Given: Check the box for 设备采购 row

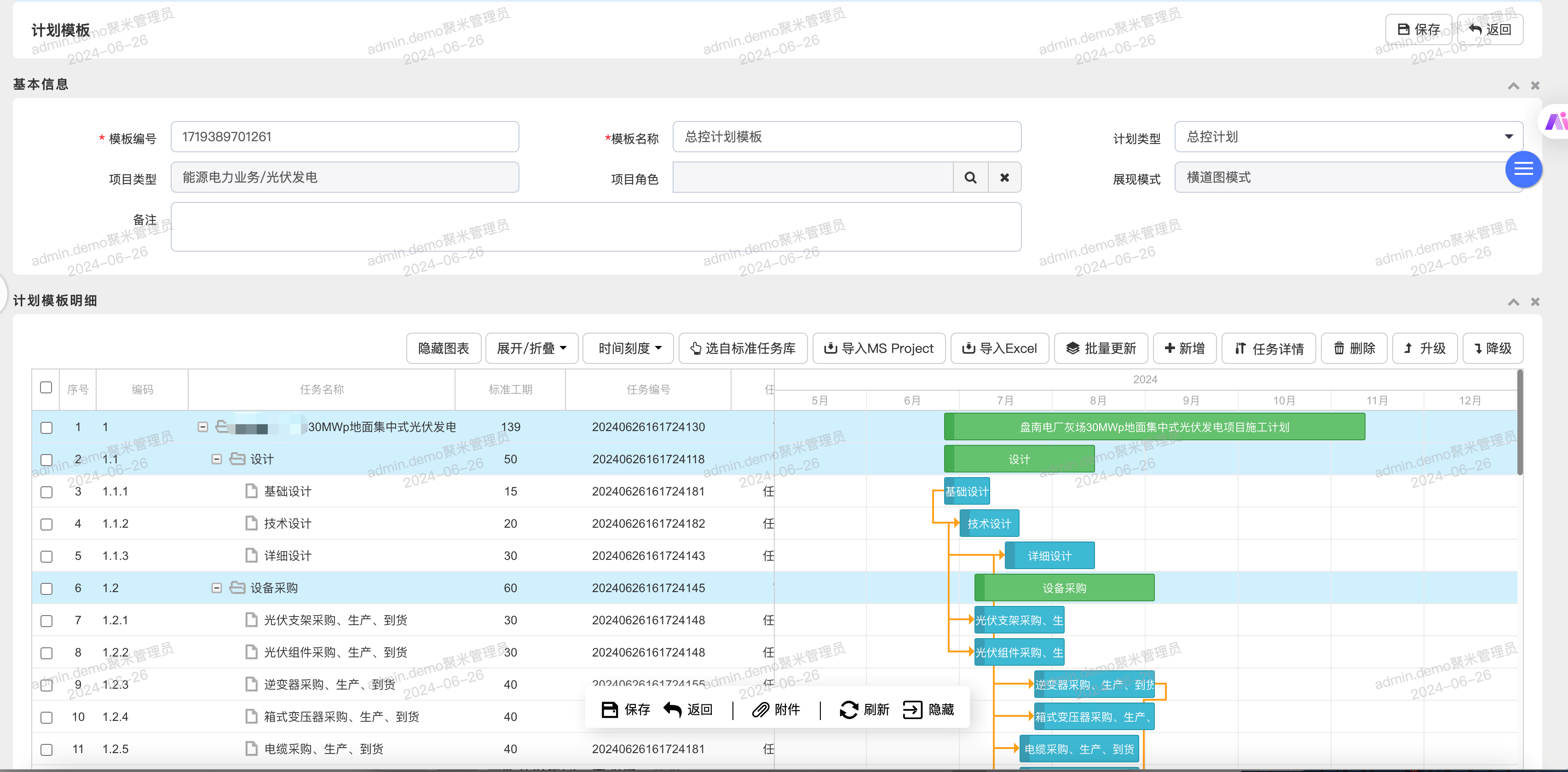Looking at the screenshot, I should (46, 589).
